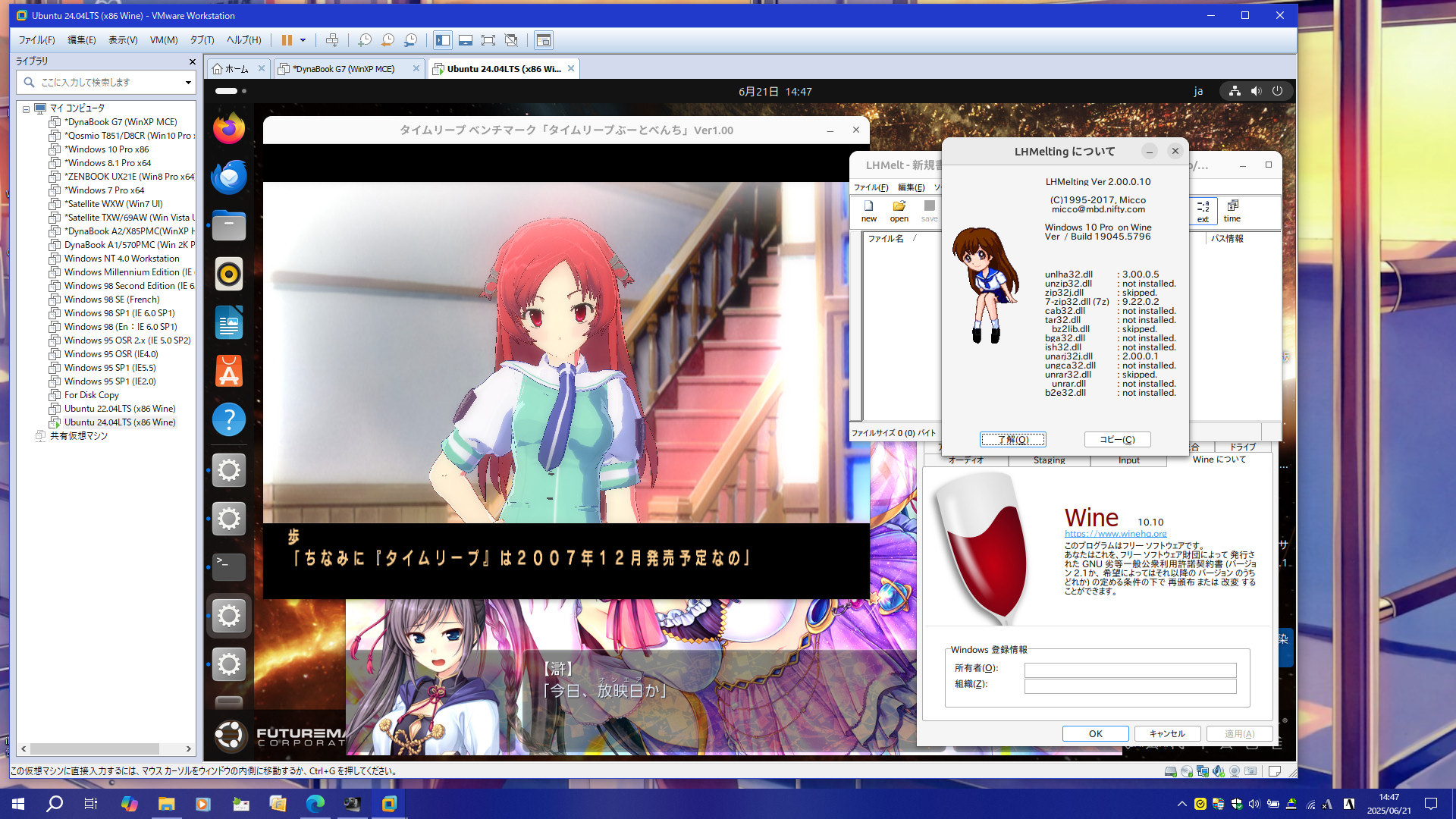Click キャンセル in Wine configuration
This screenshot has width=1456, height=819.
pos(1167,734)
